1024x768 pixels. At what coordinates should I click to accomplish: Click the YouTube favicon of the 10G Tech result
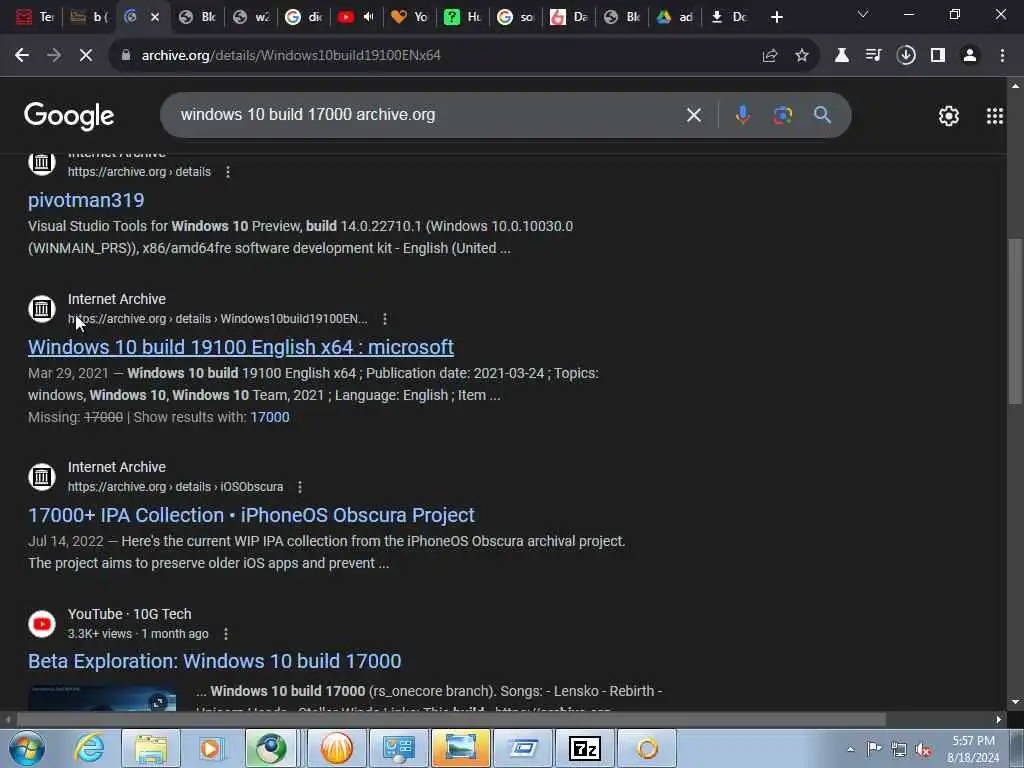coord(42,624)
